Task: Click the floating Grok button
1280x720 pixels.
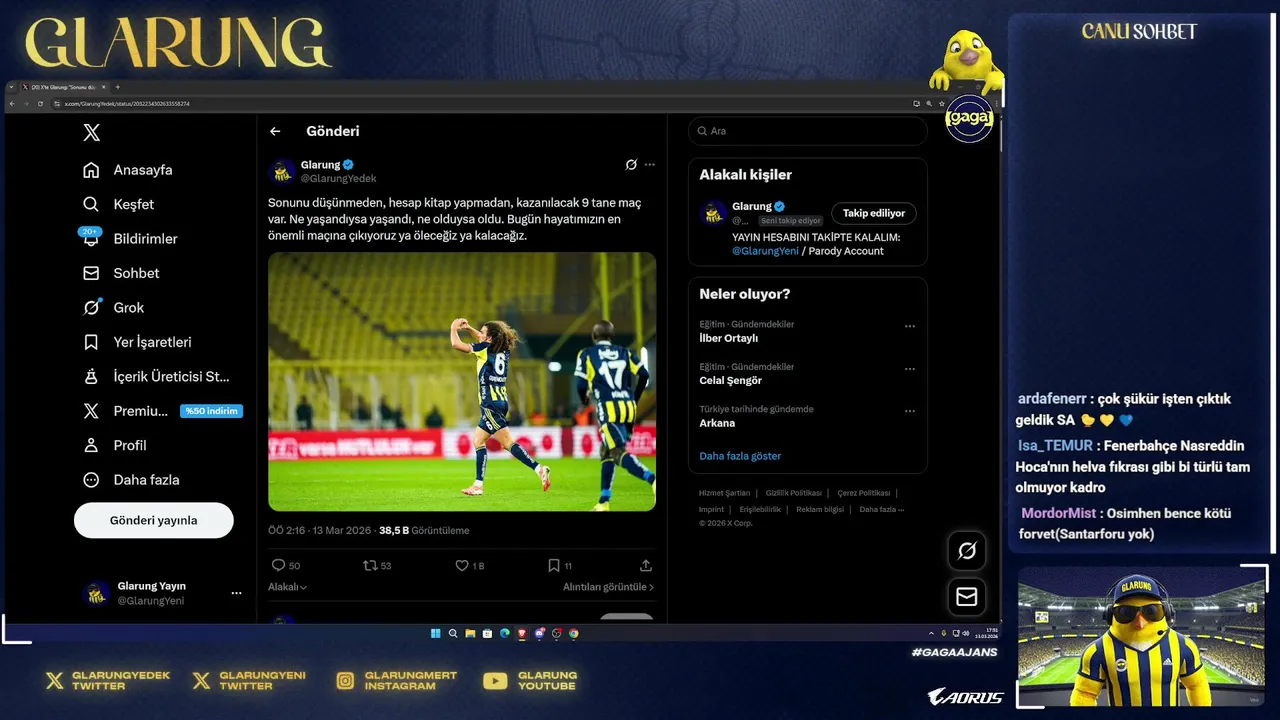Action: (x=967, y=551)
